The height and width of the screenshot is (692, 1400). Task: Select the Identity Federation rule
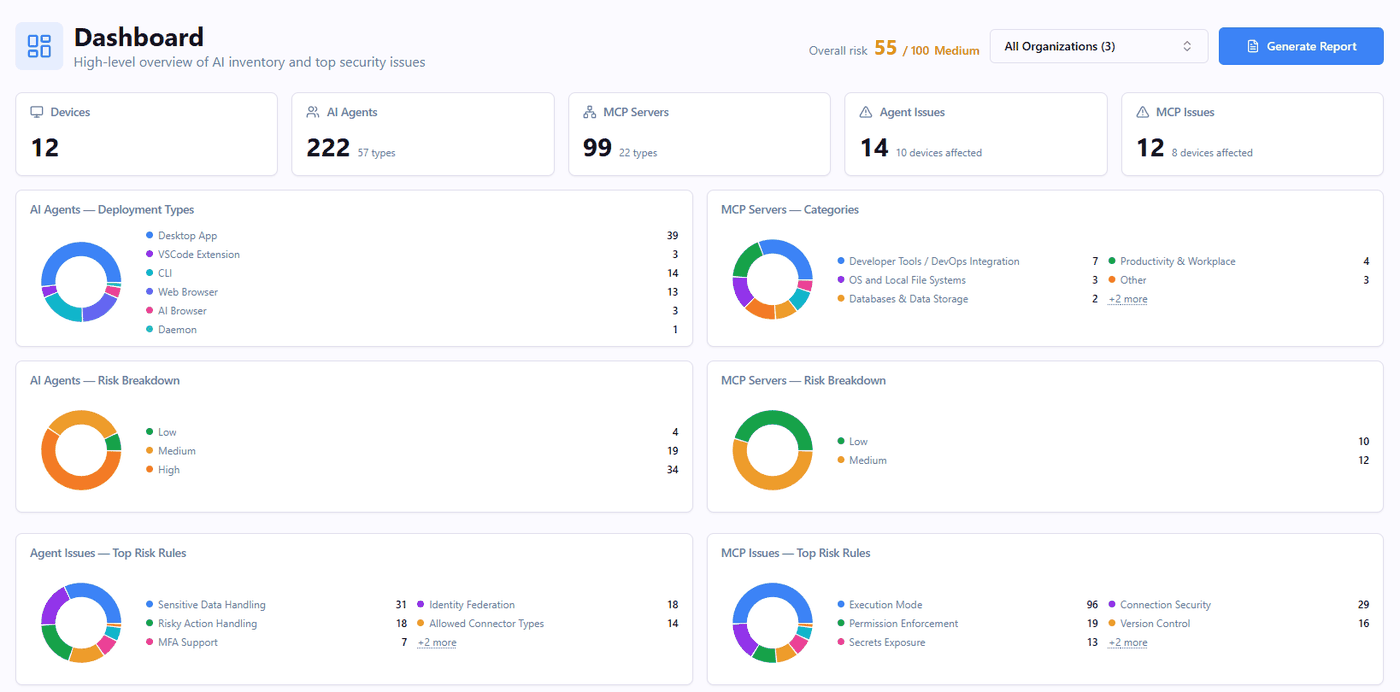pyautogui.click(x=548, y=605)
